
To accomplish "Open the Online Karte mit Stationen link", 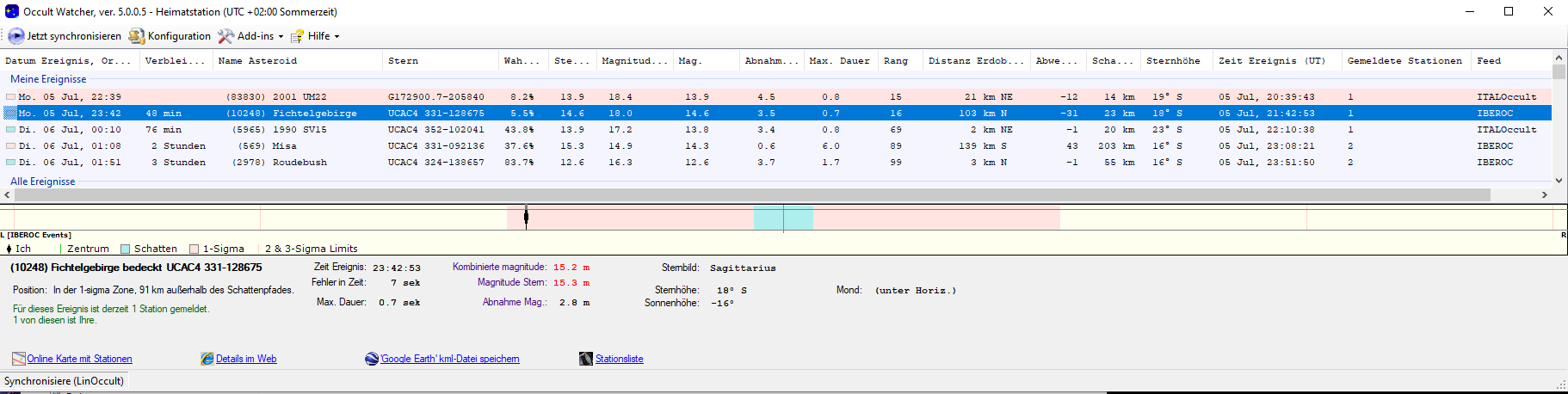I will 79,359.
